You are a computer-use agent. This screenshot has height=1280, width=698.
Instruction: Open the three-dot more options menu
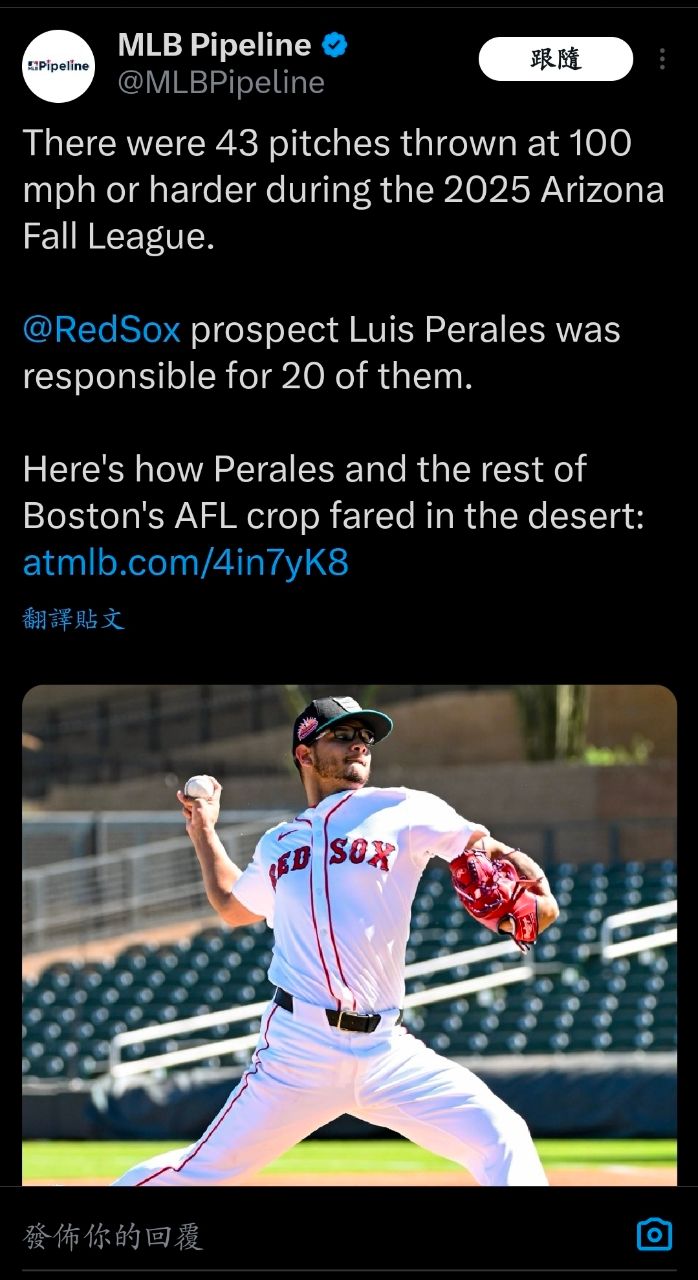(661, 59)
